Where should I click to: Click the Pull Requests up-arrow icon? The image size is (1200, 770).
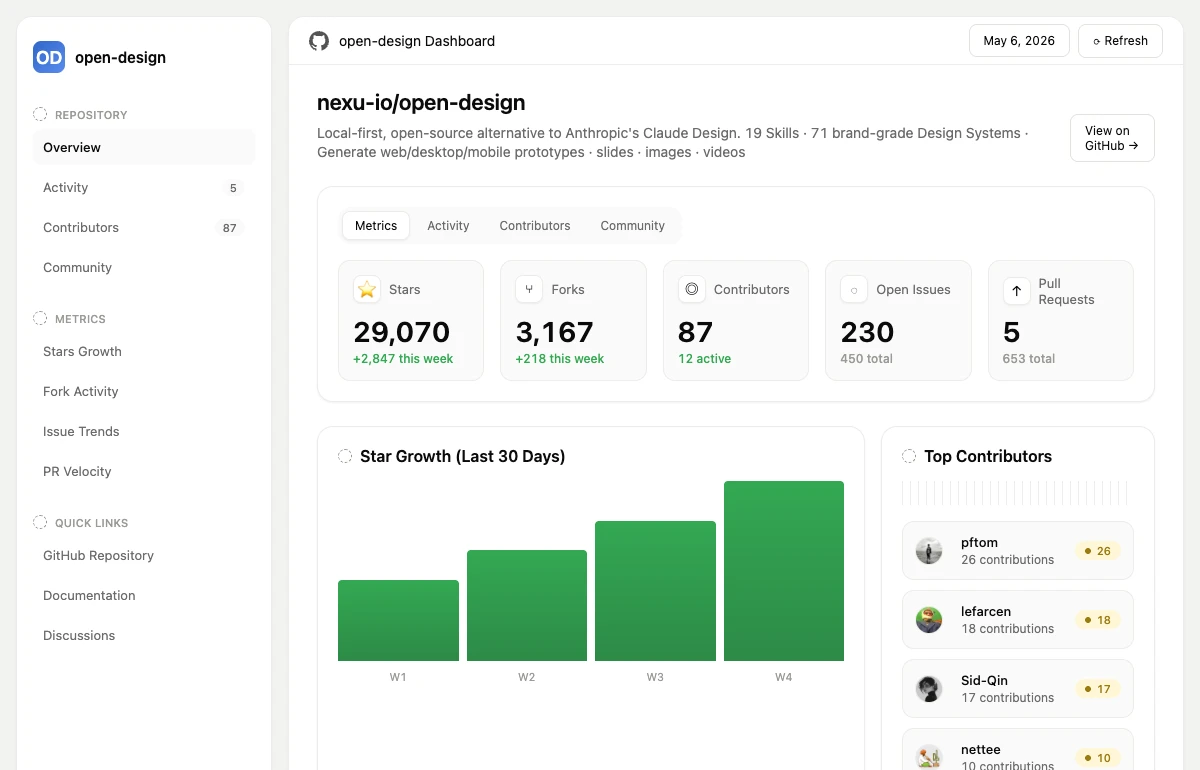click(1016, 291)
